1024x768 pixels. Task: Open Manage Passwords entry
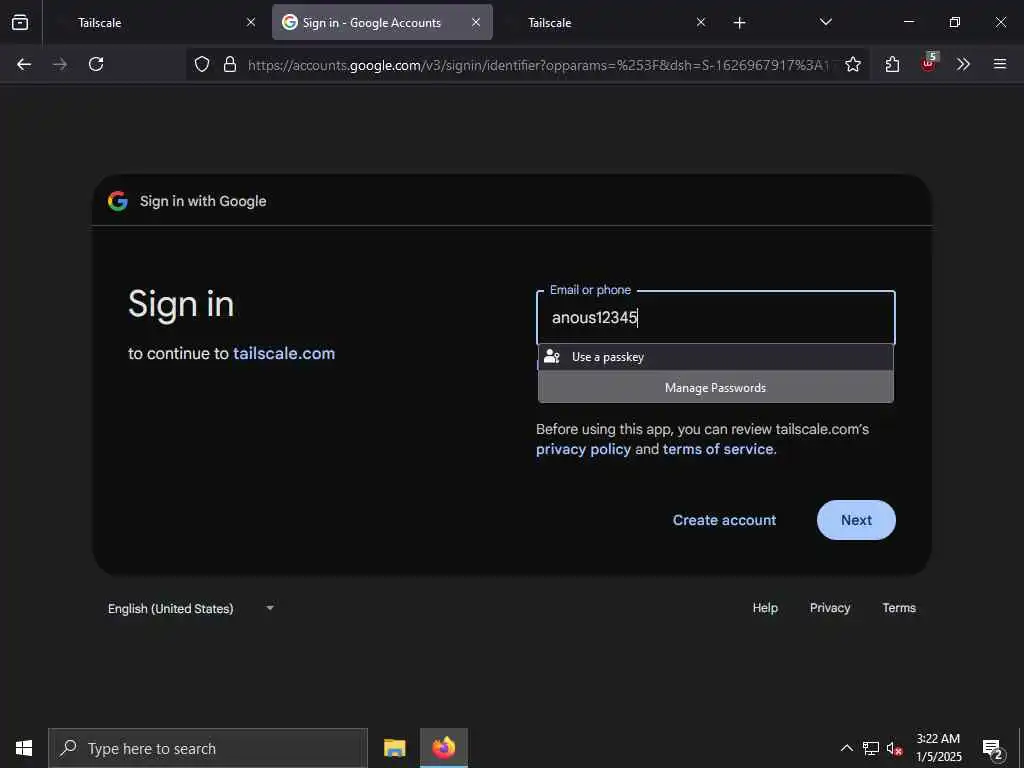point(716,387)
